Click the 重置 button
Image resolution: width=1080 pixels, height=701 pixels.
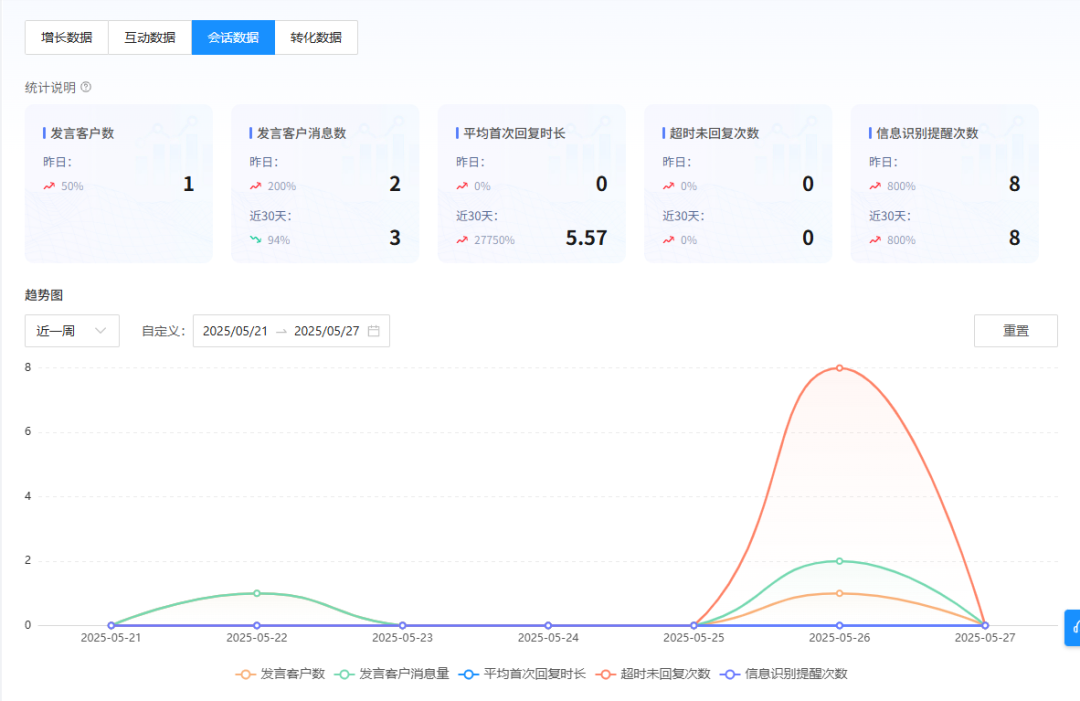coord(1015,331)
